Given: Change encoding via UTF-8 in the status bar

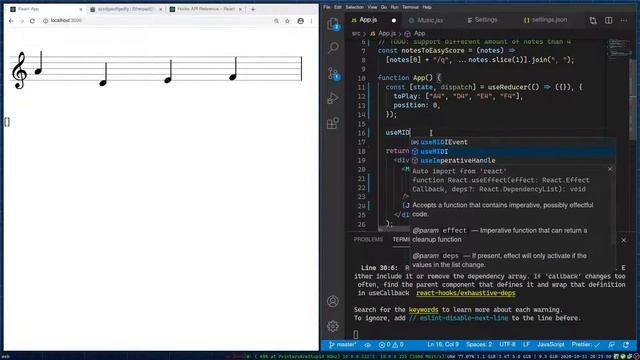Looking at the screenshot, I should click(507, 345).
